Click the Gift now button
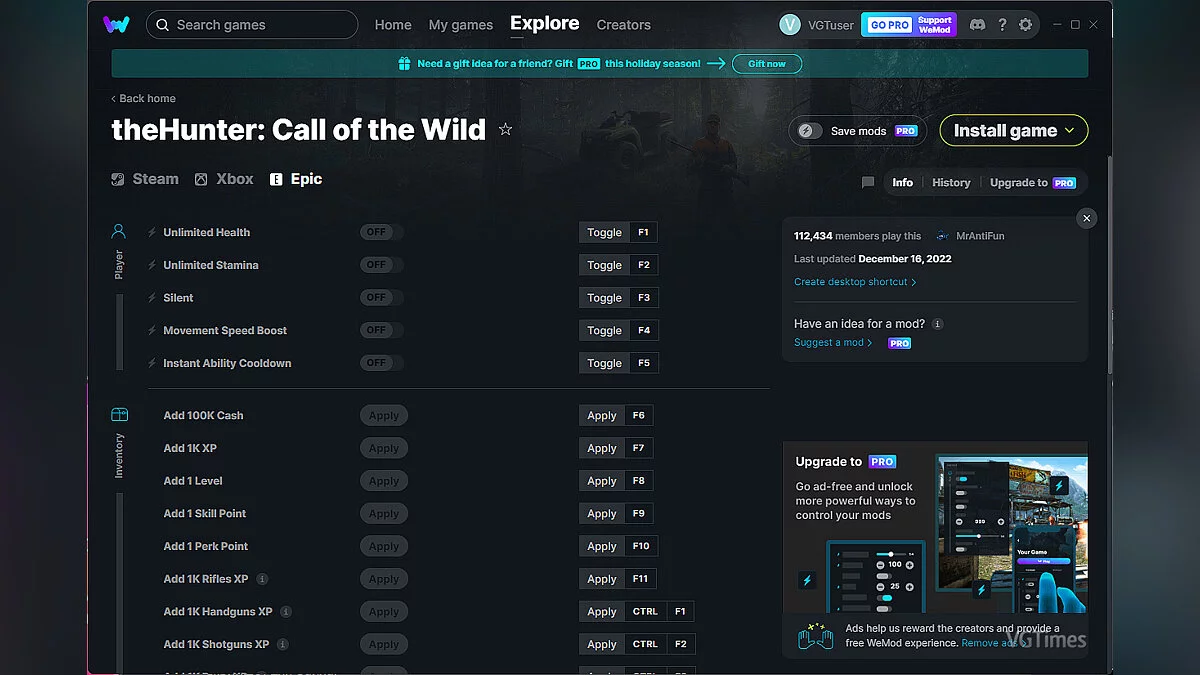Image resolution: width=1200 pixels, height=675 pixels. (x=767, y=64)
